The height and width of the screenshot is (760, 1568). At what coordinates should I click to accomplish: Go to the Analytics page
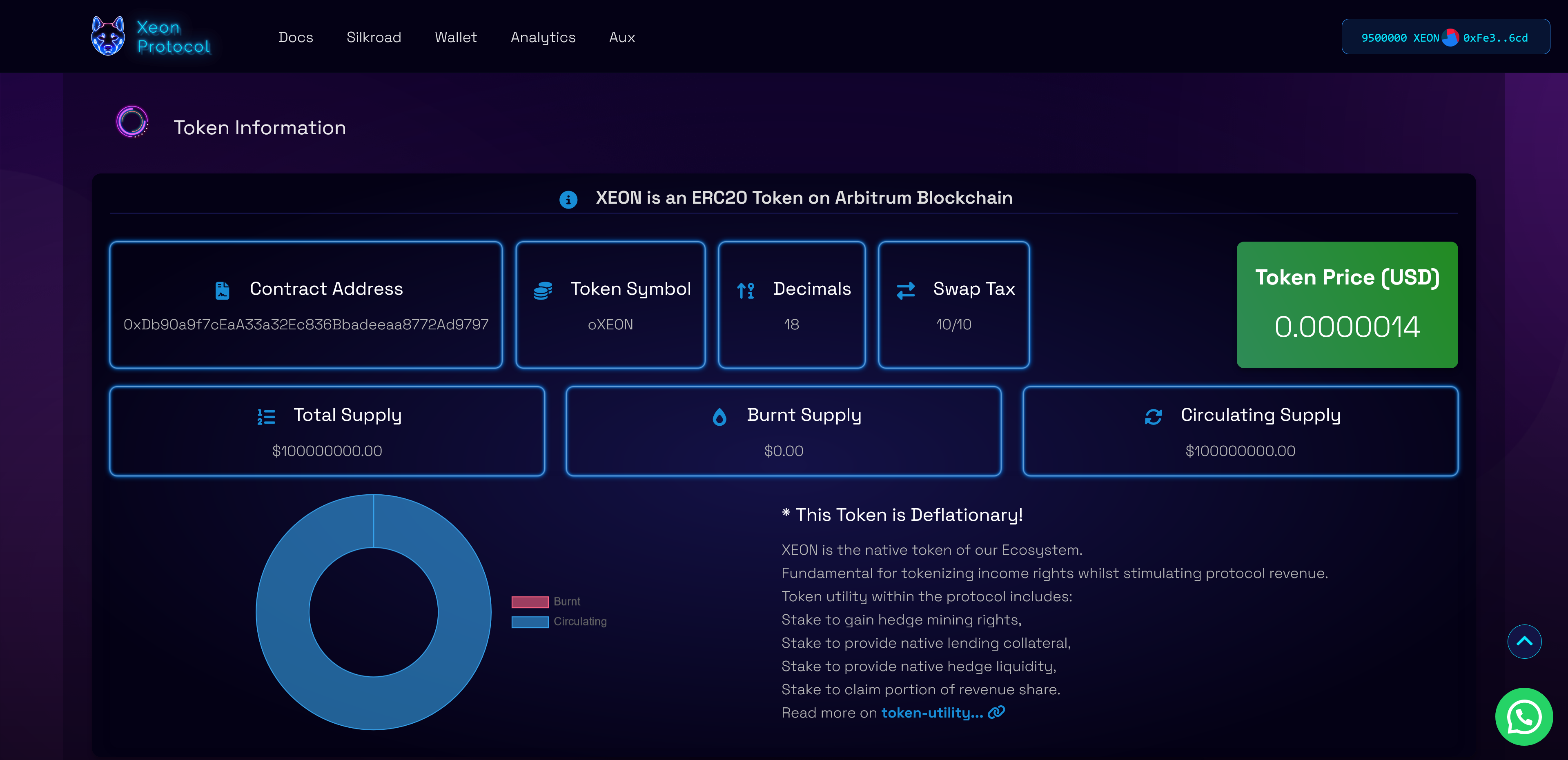(542, 38)
